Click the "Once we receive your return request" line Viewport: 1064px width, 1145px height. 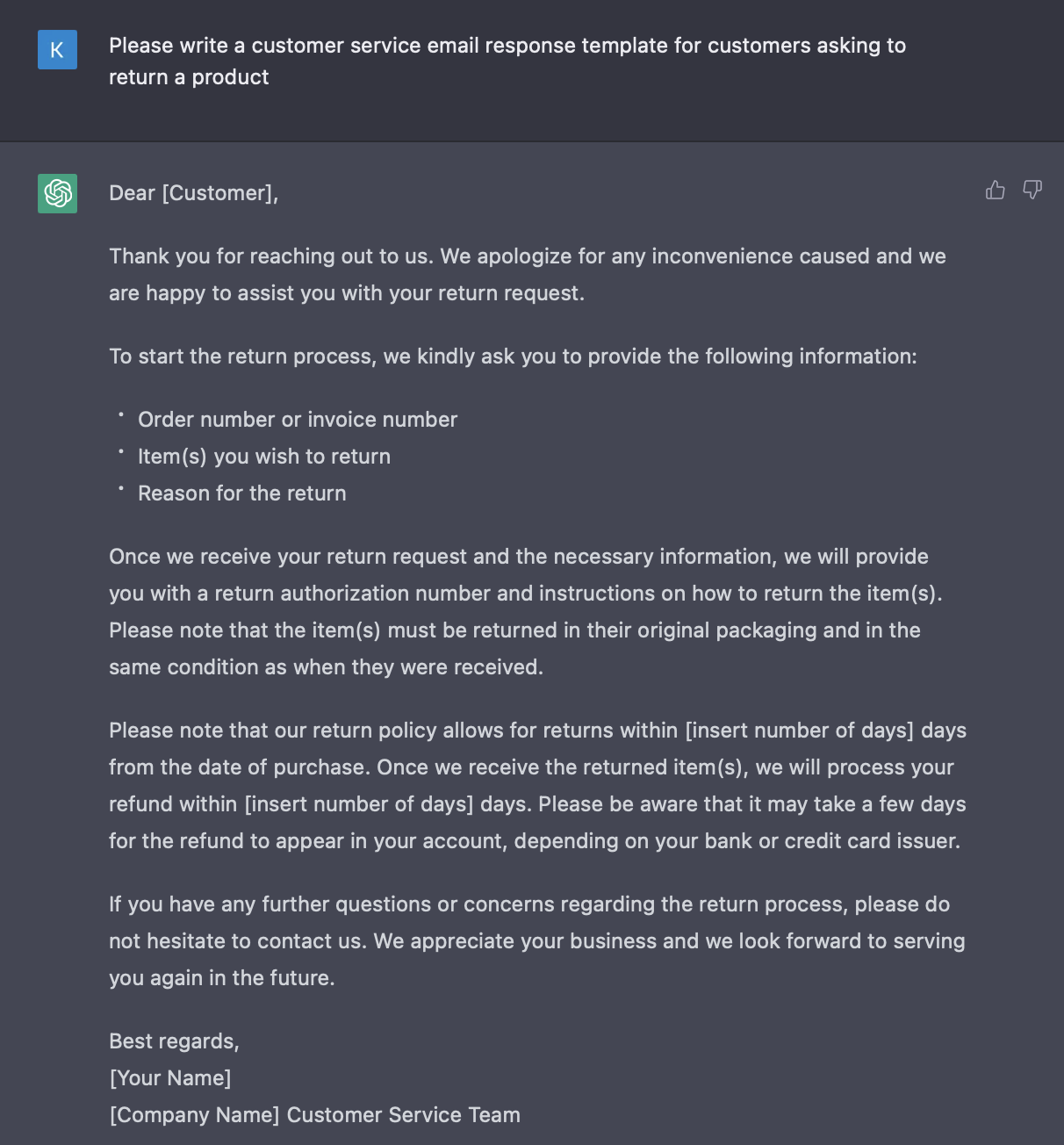click(x=518, y=557)
